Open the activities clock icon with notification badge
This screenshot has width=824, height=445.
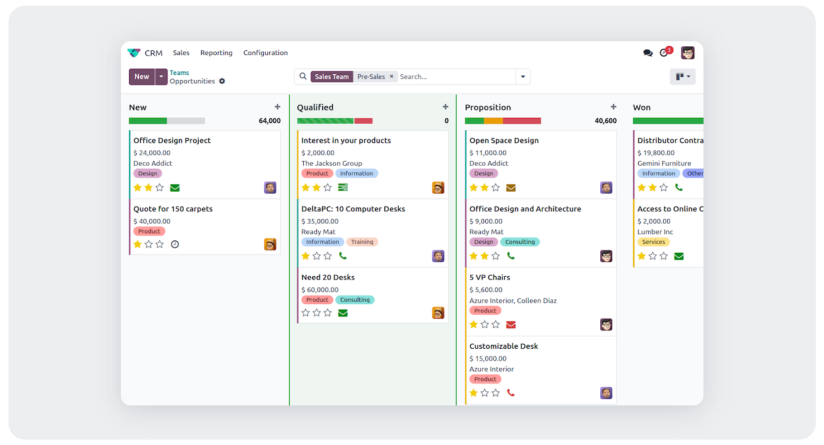coord(664,53)
